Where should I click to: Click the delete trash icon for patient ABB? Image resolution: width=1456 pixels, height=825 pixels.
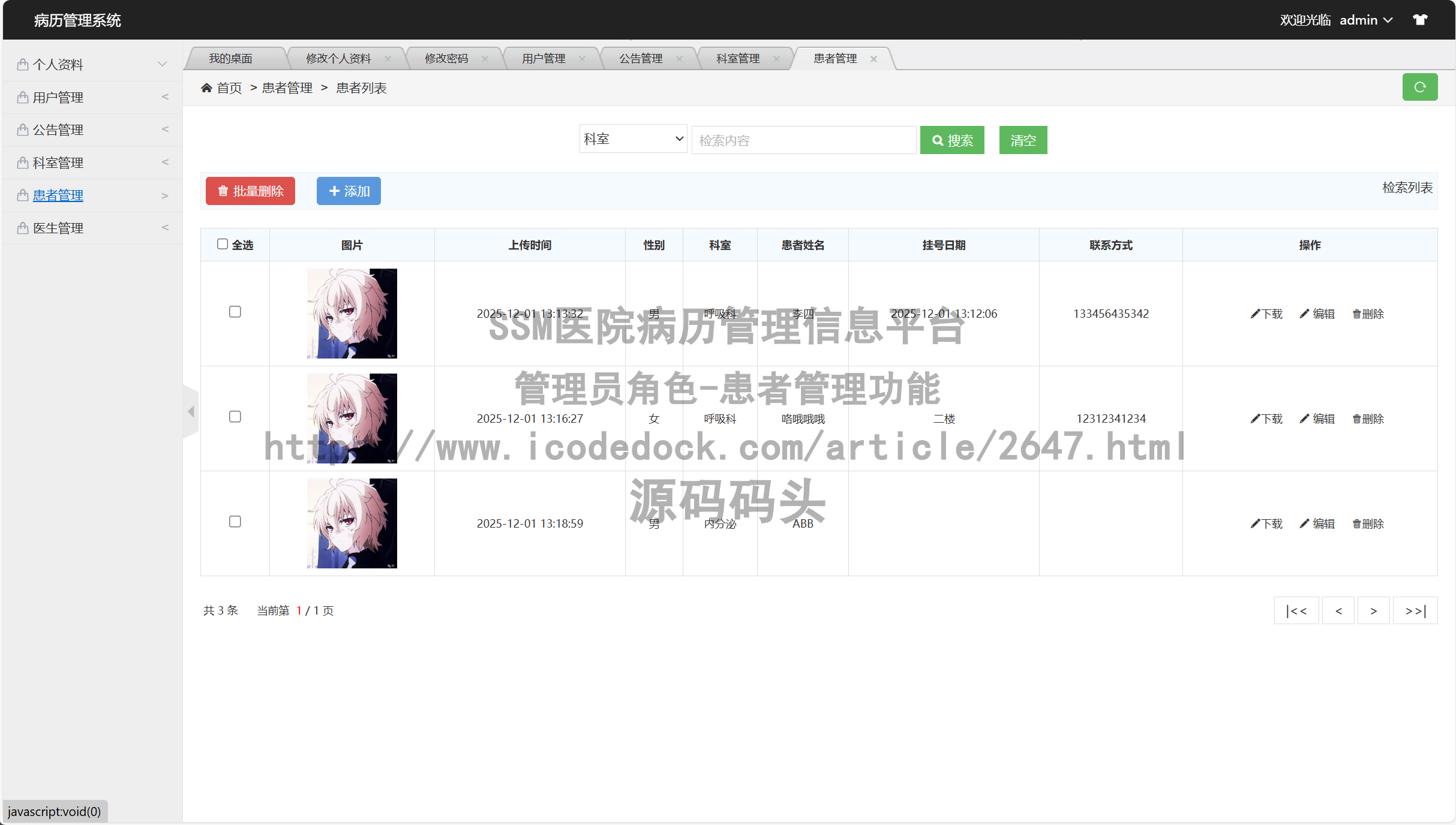tap(1356, 523)
